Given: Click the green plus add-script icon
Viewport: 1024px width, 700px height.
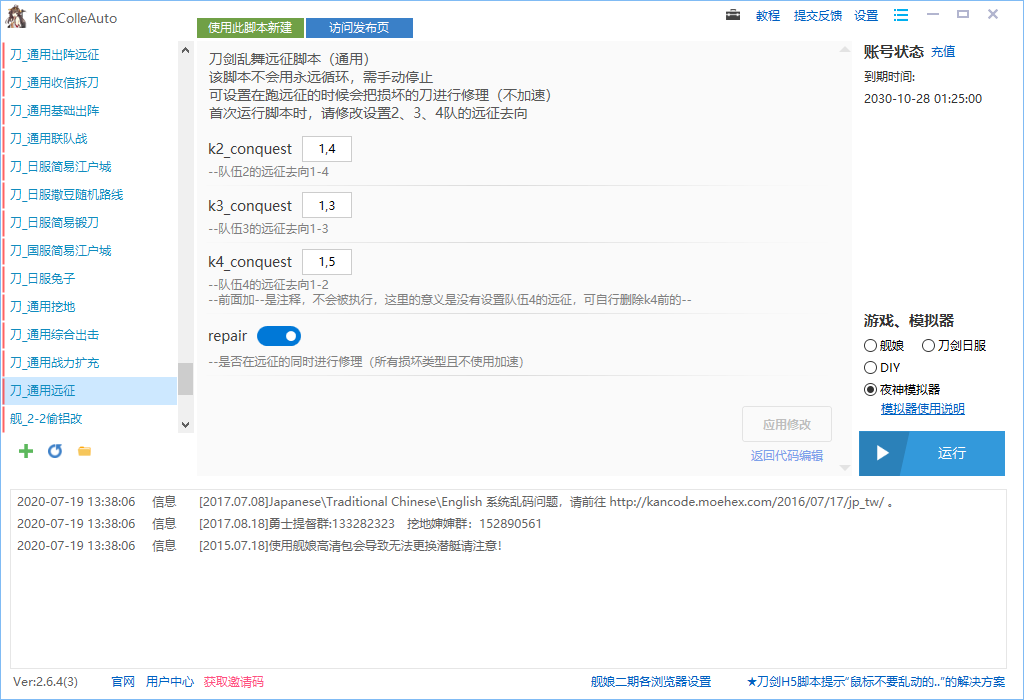Looking at the screenshot, I should (x=26, y=451).
